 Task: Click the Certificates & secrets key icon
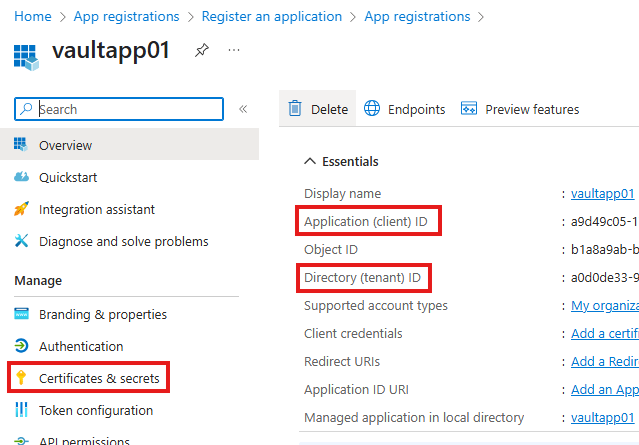(x=21, y=378)
